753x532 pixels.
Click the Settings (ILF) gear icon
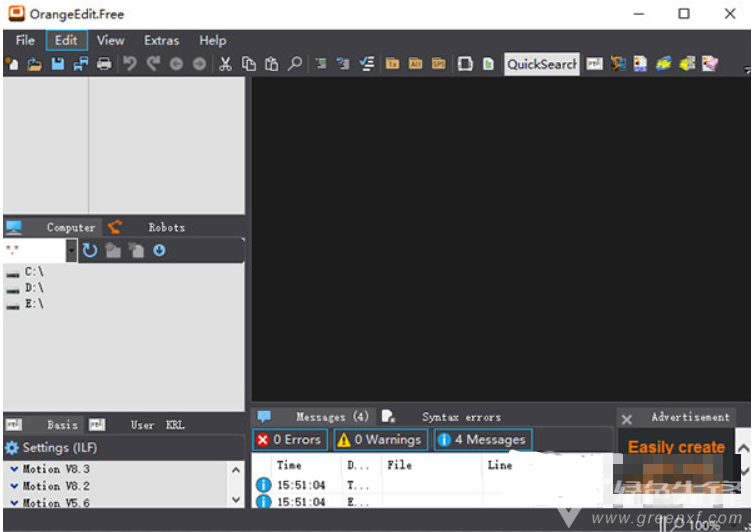[12, 448]
